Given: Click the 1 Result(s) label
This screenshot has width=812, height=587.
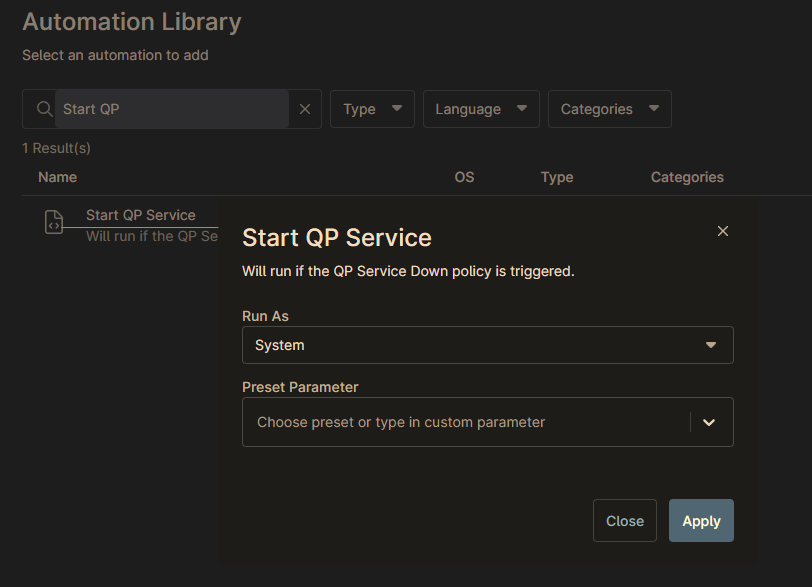Looking at the screenshot, I should click(55, 147).
